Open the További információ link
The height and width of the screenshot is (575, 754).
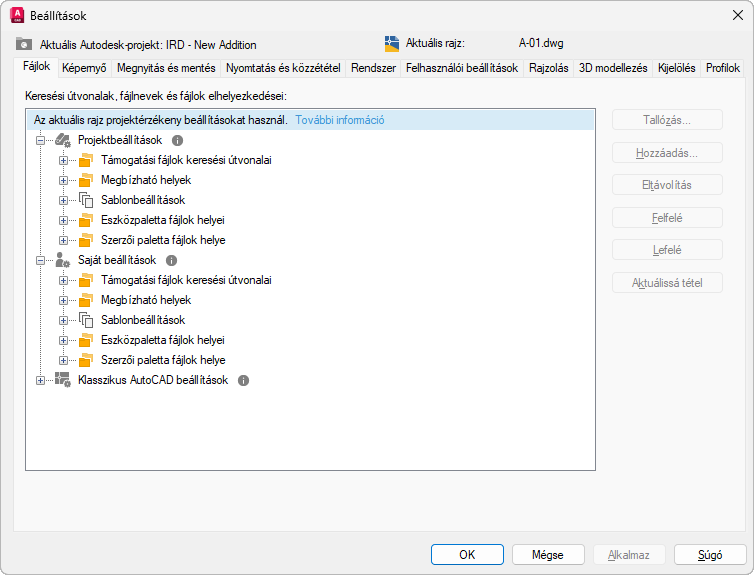click(339, 120)
